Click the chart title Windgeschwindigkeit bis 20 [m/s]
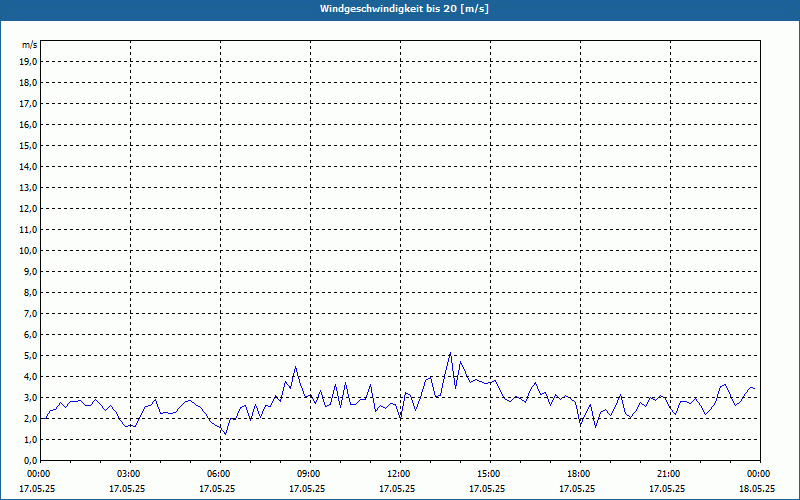Viewport: 800px width, 500px height. pyautogui.click(x=404, y=9)
